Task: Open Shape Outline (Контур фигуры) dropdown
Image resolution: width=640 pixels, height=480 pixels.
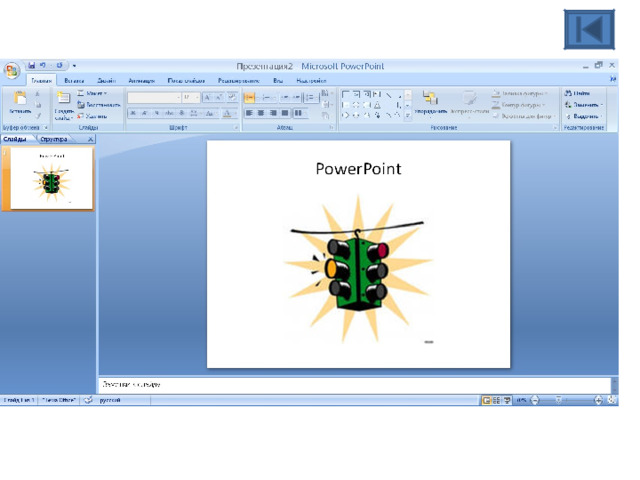Action: (x=518, y=105)
